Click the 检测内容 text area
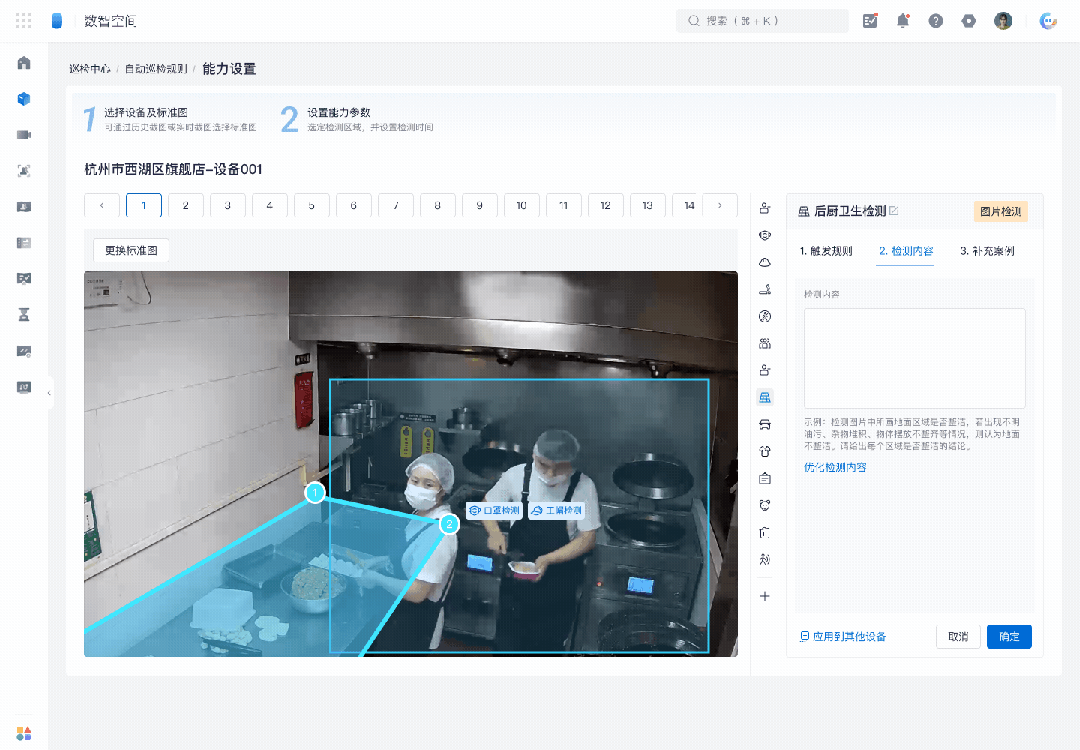The width and height of the screenshot is (1080, 750). coord(915,358)
